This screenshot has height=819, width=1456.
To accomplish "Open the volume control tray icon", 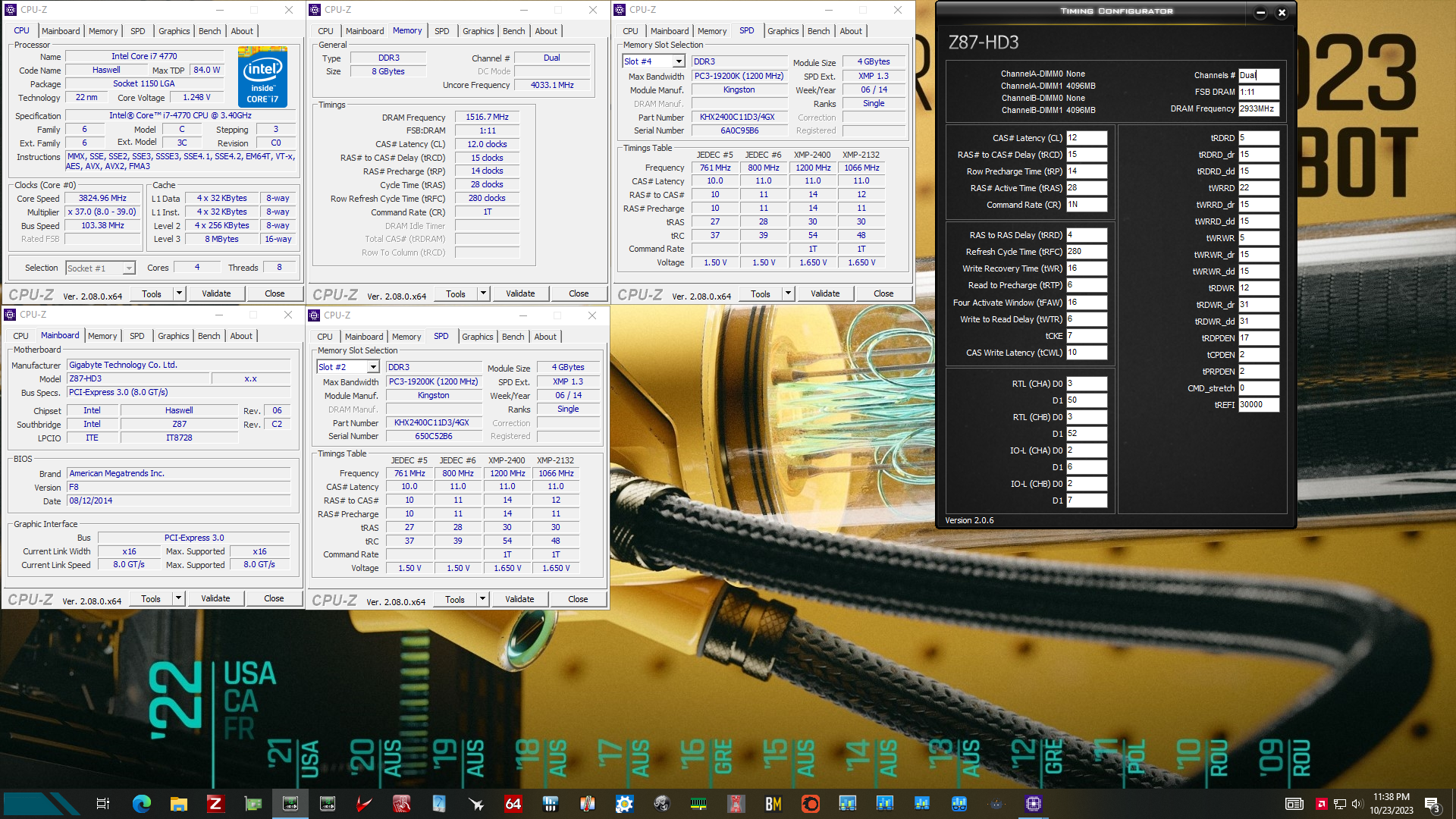I will click(x=1357, y=804).
